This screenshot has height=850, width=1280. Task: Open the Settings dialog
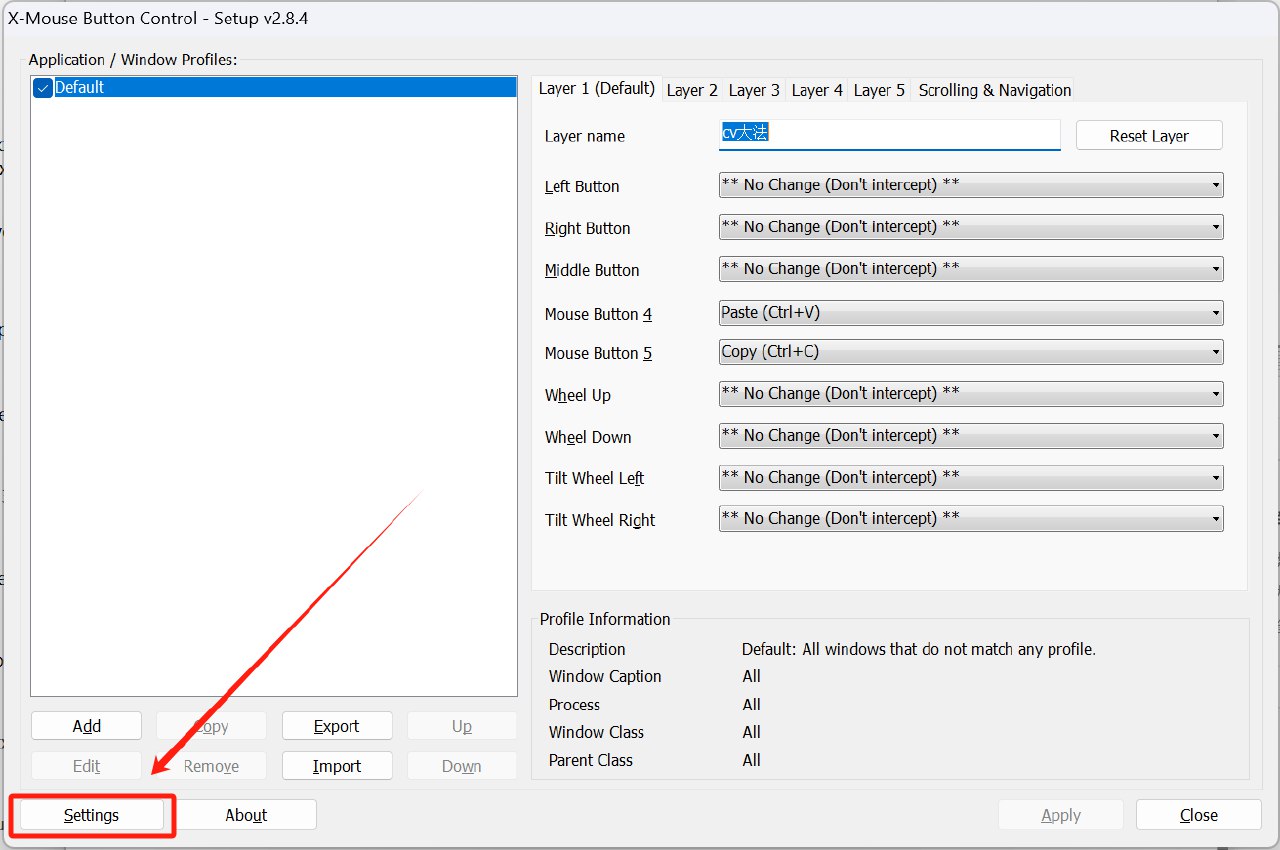point(91,815)
